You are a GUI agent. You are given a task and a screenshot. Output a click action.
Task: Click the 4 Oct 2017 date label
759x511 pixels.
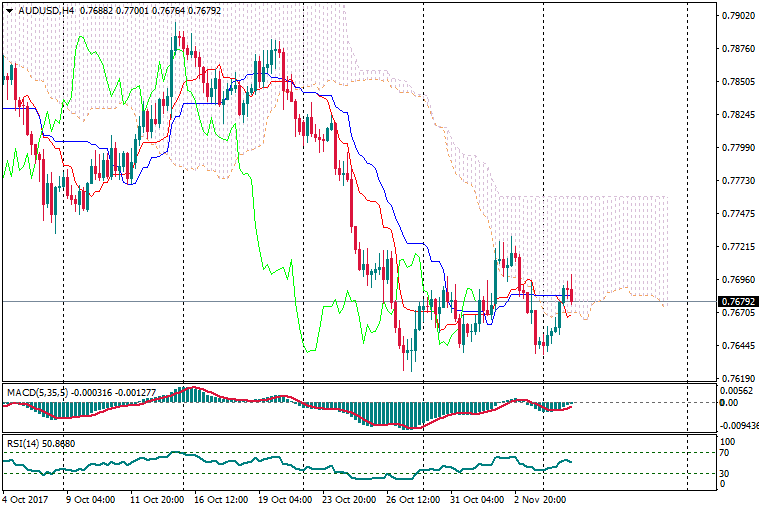[x=27, y=499]
